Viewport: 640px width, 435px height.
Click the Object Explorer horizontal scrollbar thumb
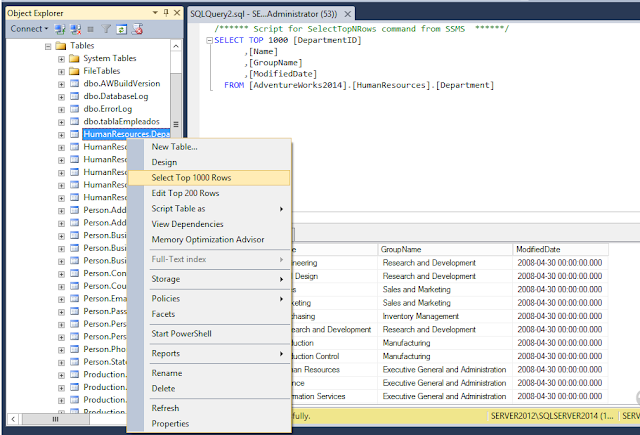click(56, 419)
